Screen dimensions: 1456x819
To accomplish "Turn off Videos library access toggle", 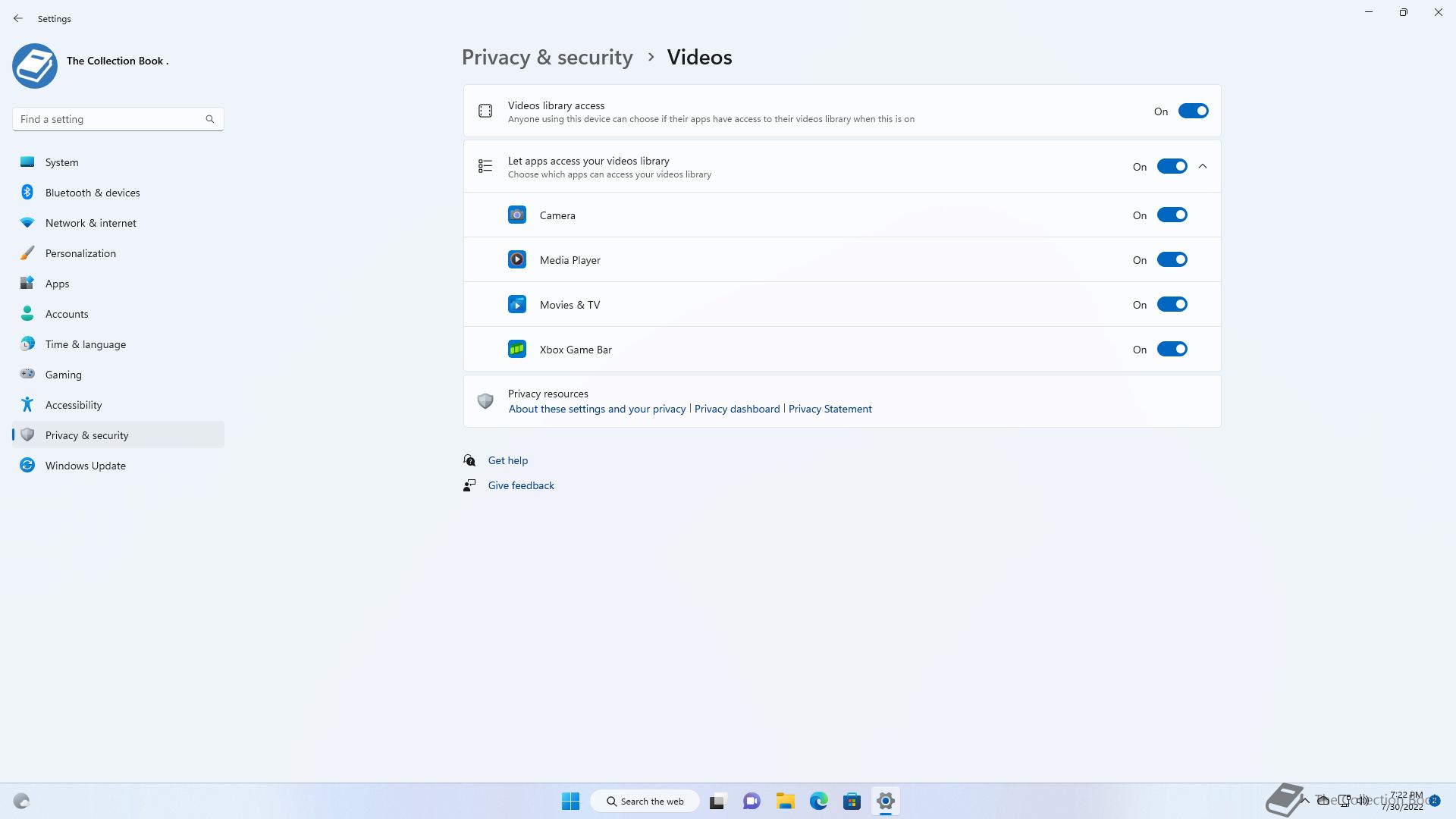I will [1193, 111].
